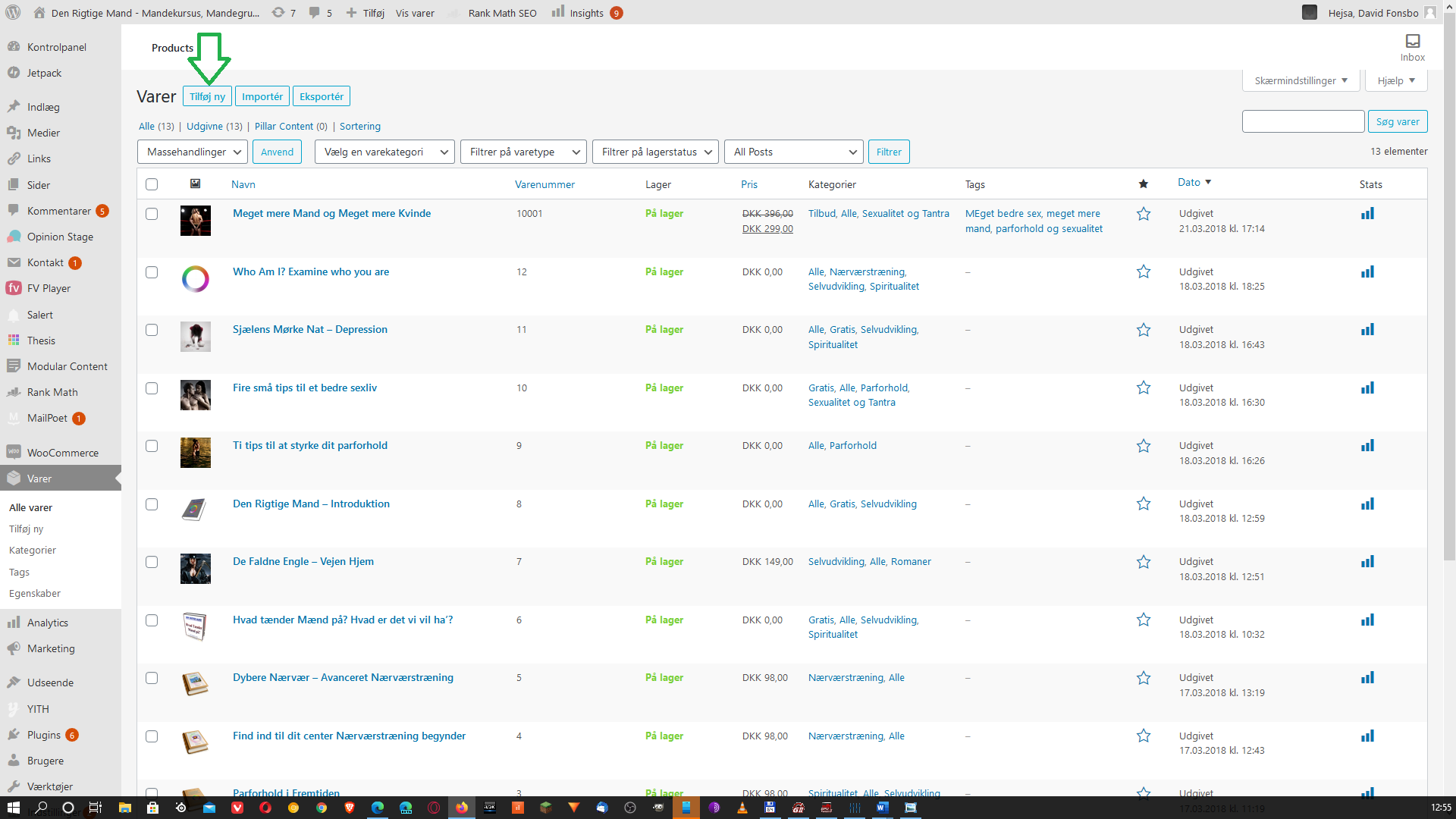Check the select-all products checkbox in header

point(152,184)
